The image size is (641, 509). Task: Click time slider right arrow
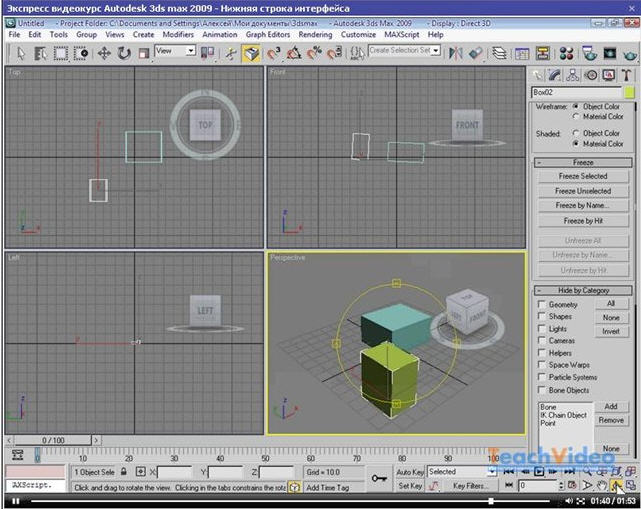[x=96, y=440]
